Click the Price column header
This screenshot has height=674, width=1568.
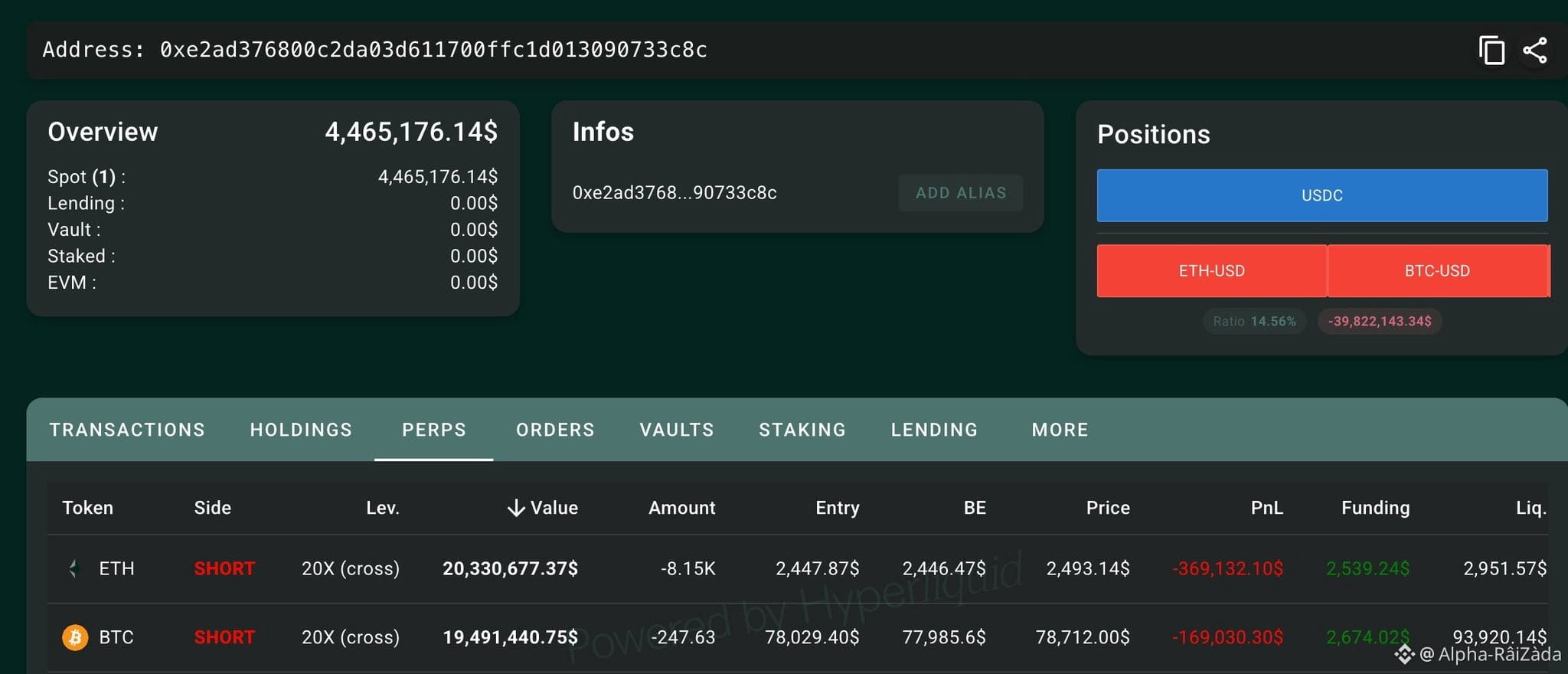pyautogui.click(x=1108, y=508)
